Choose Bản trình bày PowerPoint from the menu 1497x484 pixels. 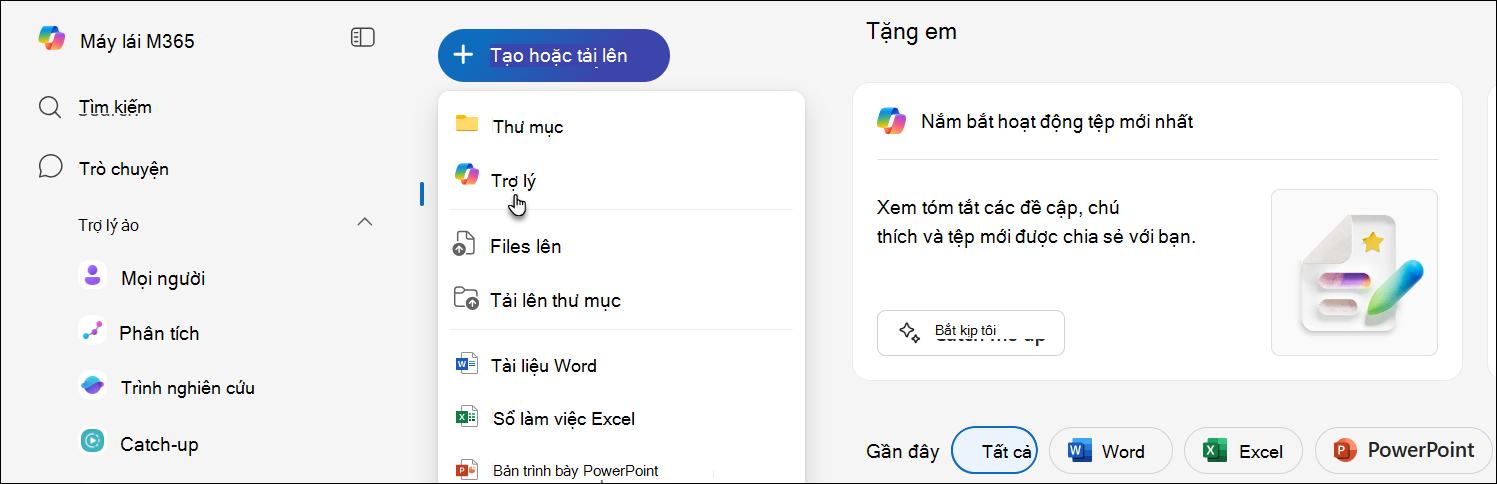(x=620, y=469)
